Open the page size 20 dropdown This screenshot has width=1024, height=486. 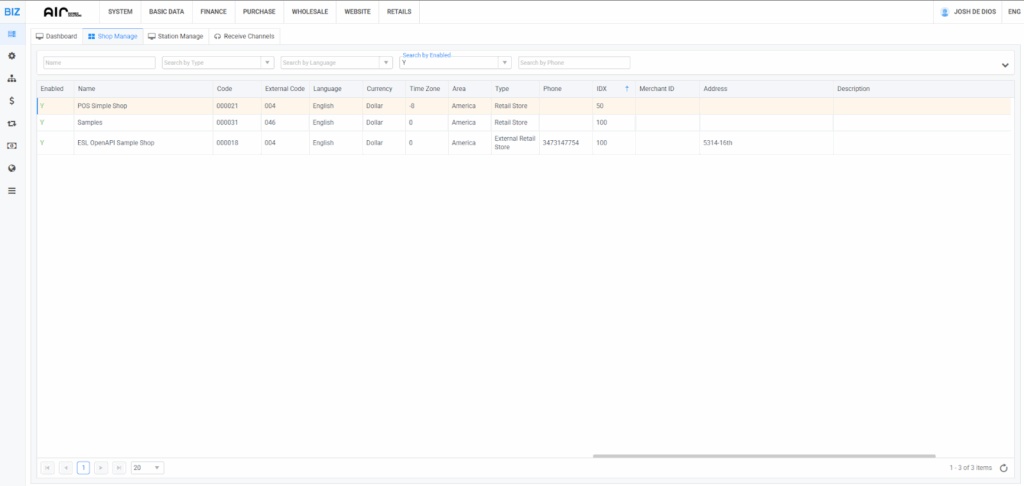click(158, 467)
